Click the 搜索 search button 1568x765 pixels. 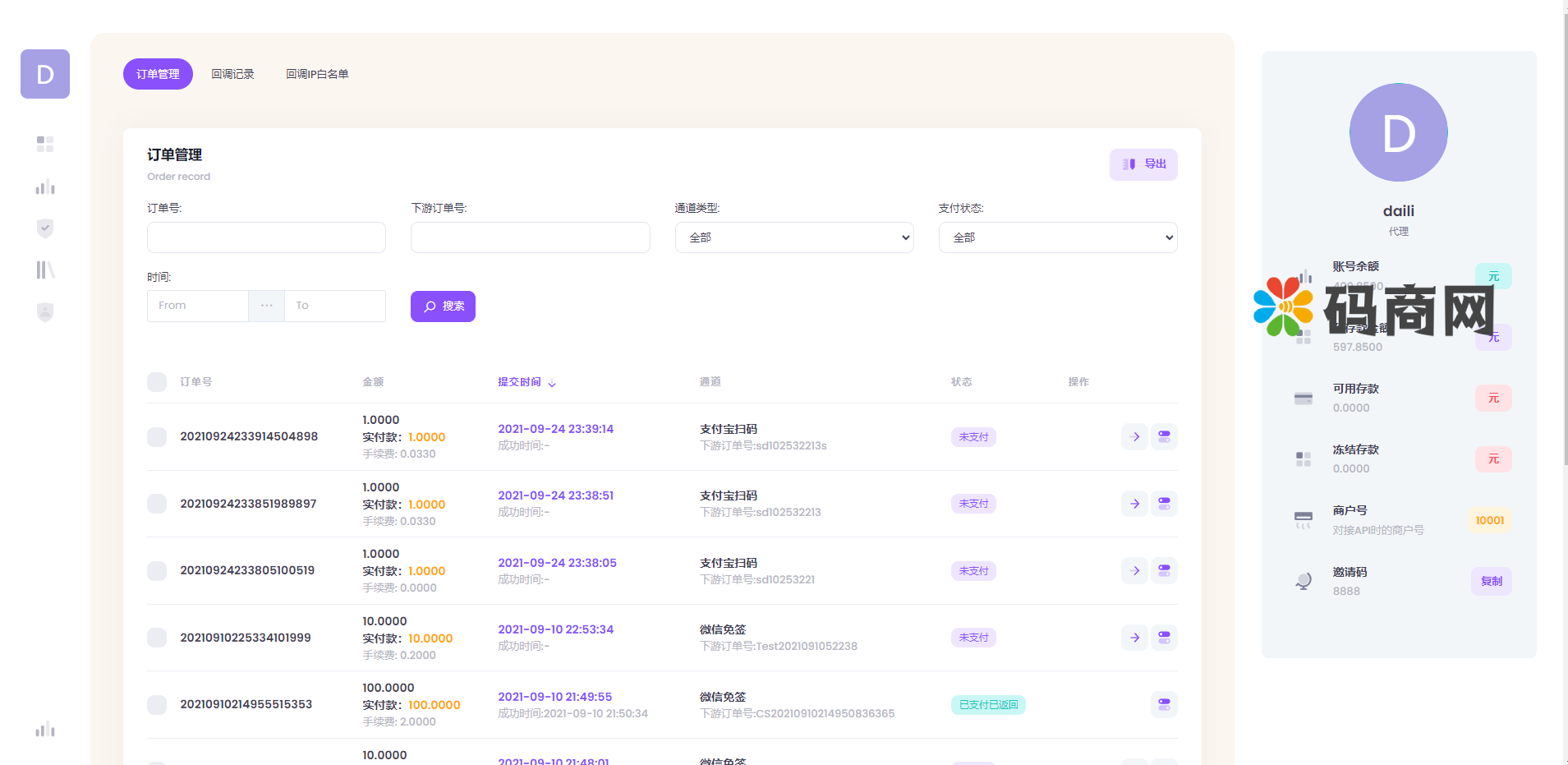coord(443,306)
